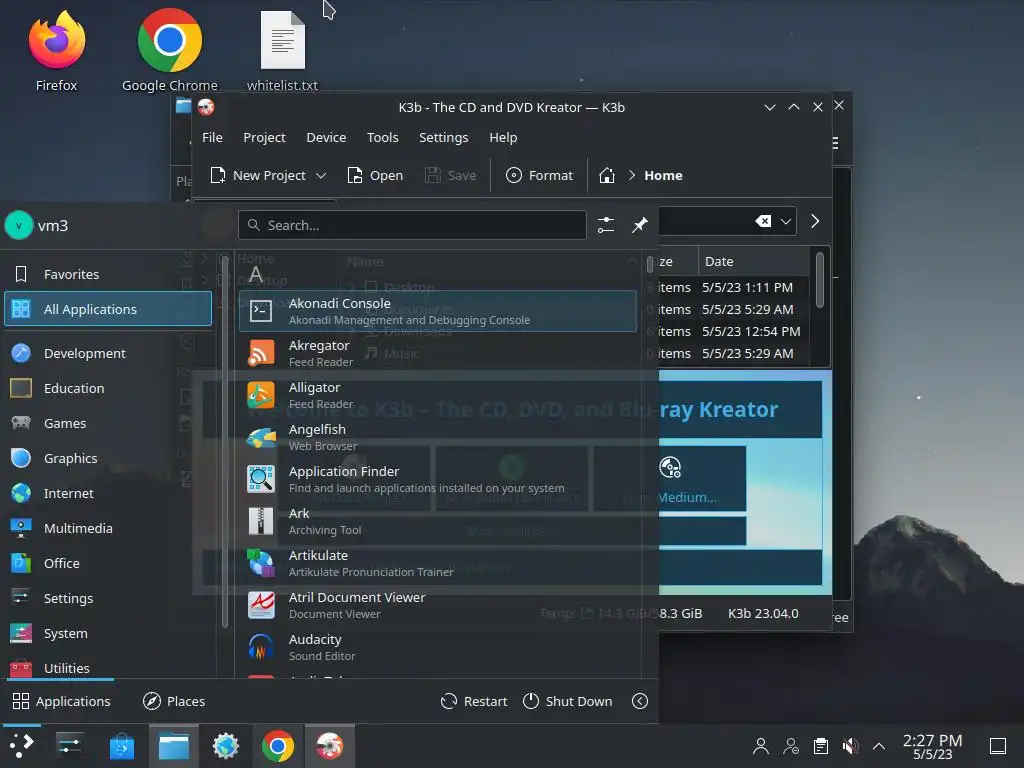
Task: Open a project with K3b Open button
Action: point(375,175)
